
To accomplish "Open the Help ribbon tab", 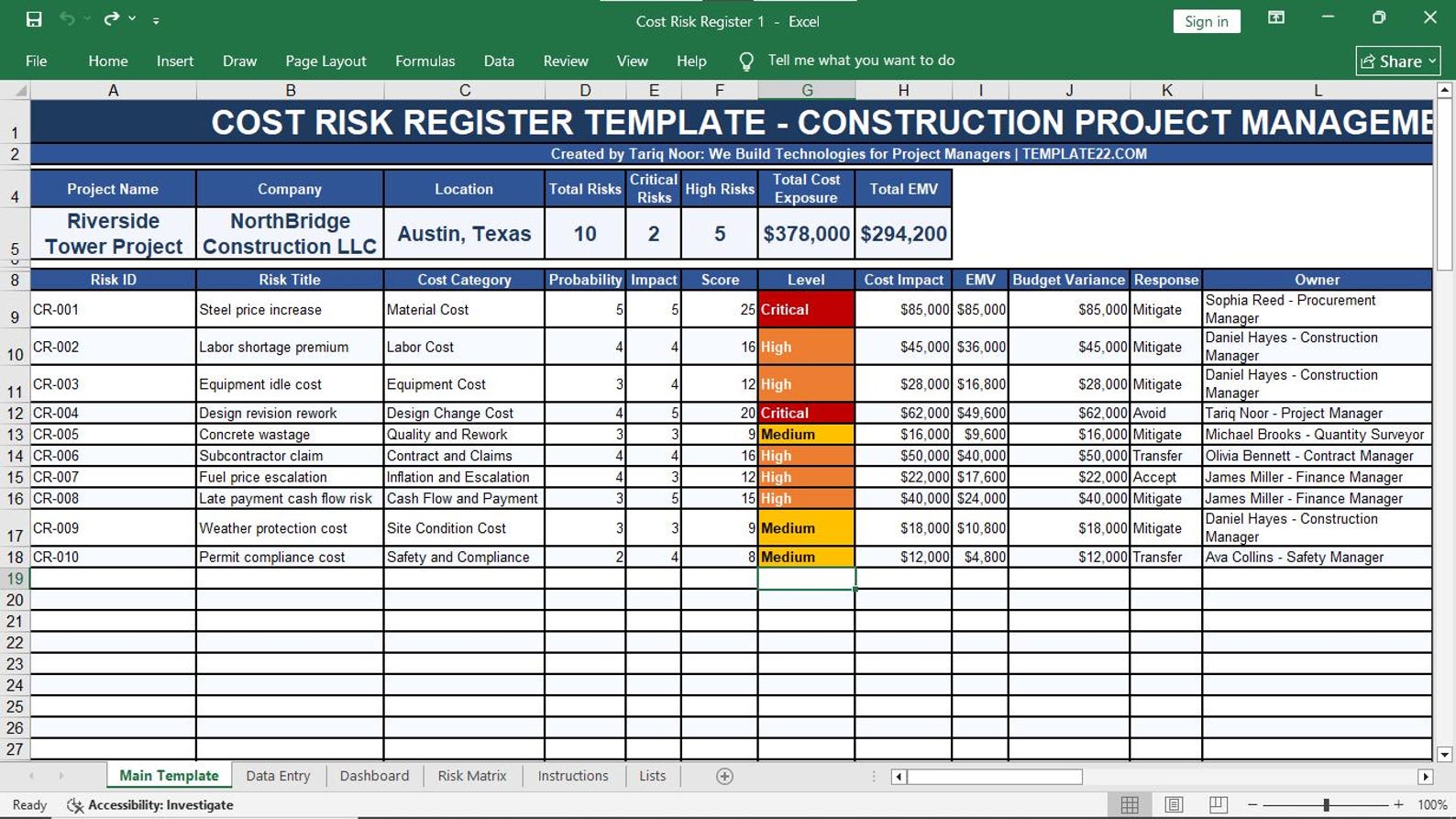I will pos(691,61).
